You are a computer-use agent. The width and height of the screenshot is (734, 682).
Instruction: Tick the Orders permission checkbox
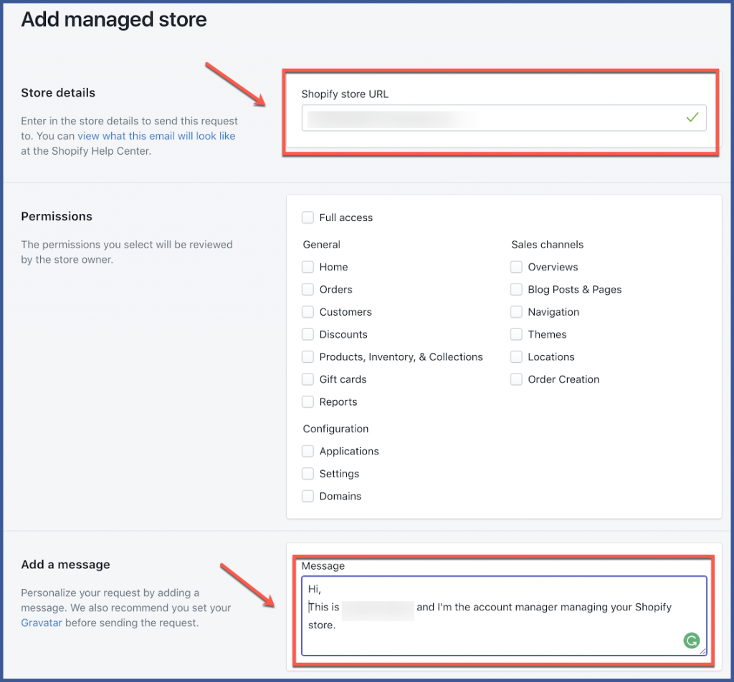(308, 289)
